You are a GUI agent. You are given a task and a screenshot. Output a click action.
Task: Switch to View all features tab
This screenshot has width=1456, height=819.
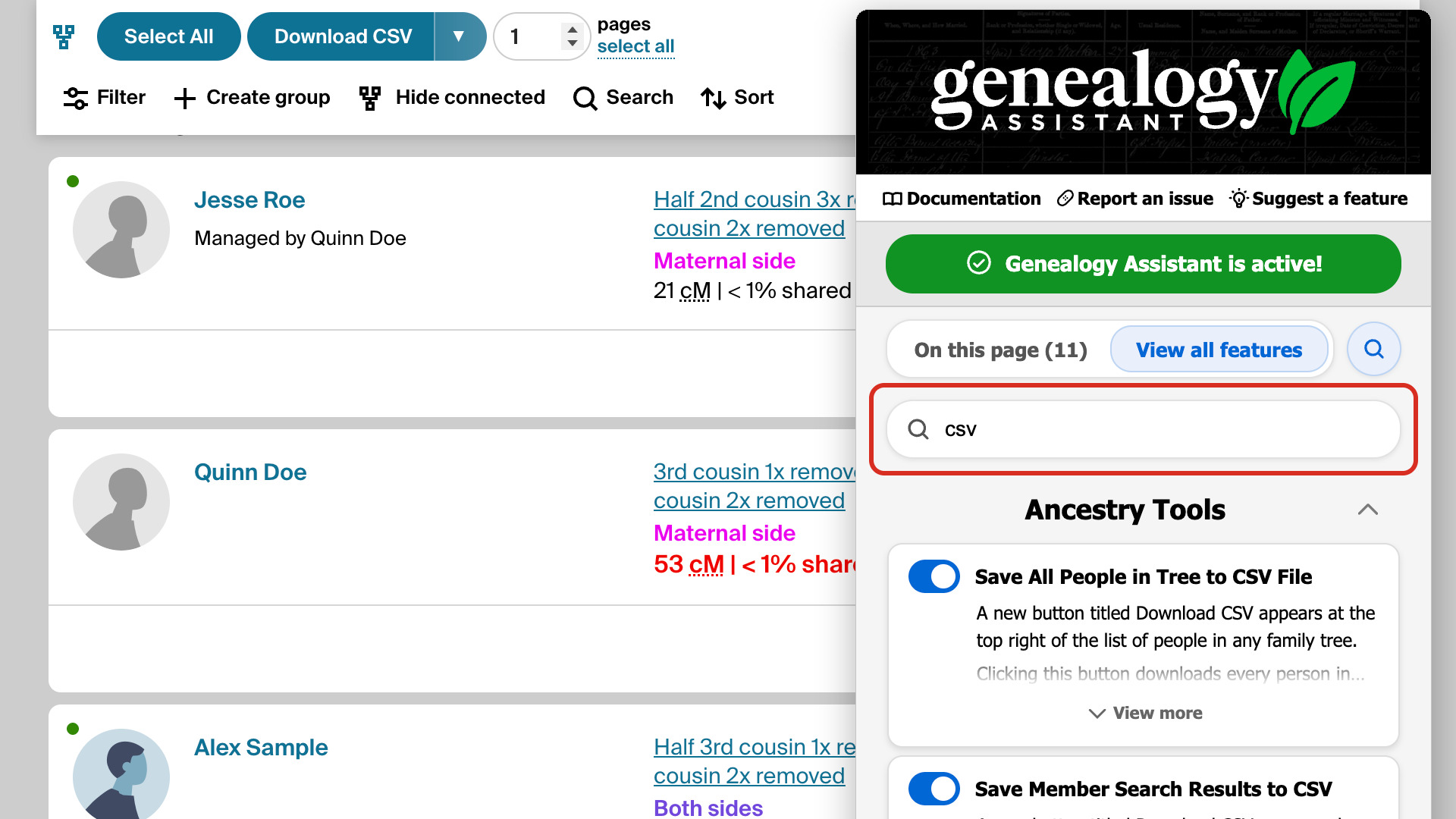tap(1219, 350)
